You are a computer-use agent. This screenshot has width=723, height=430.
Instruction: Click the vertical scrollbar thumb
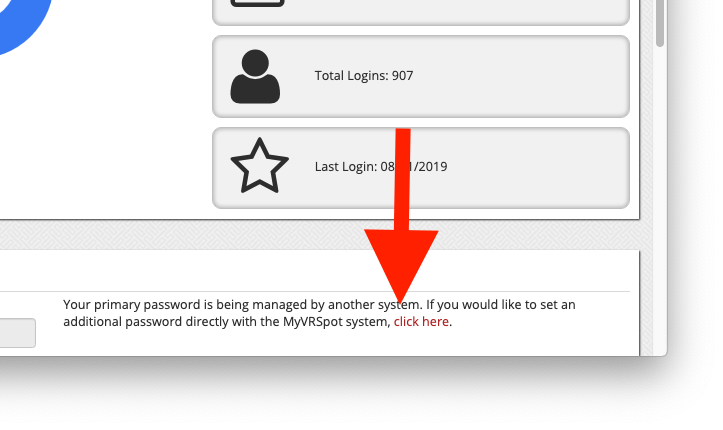pos(660,23)
